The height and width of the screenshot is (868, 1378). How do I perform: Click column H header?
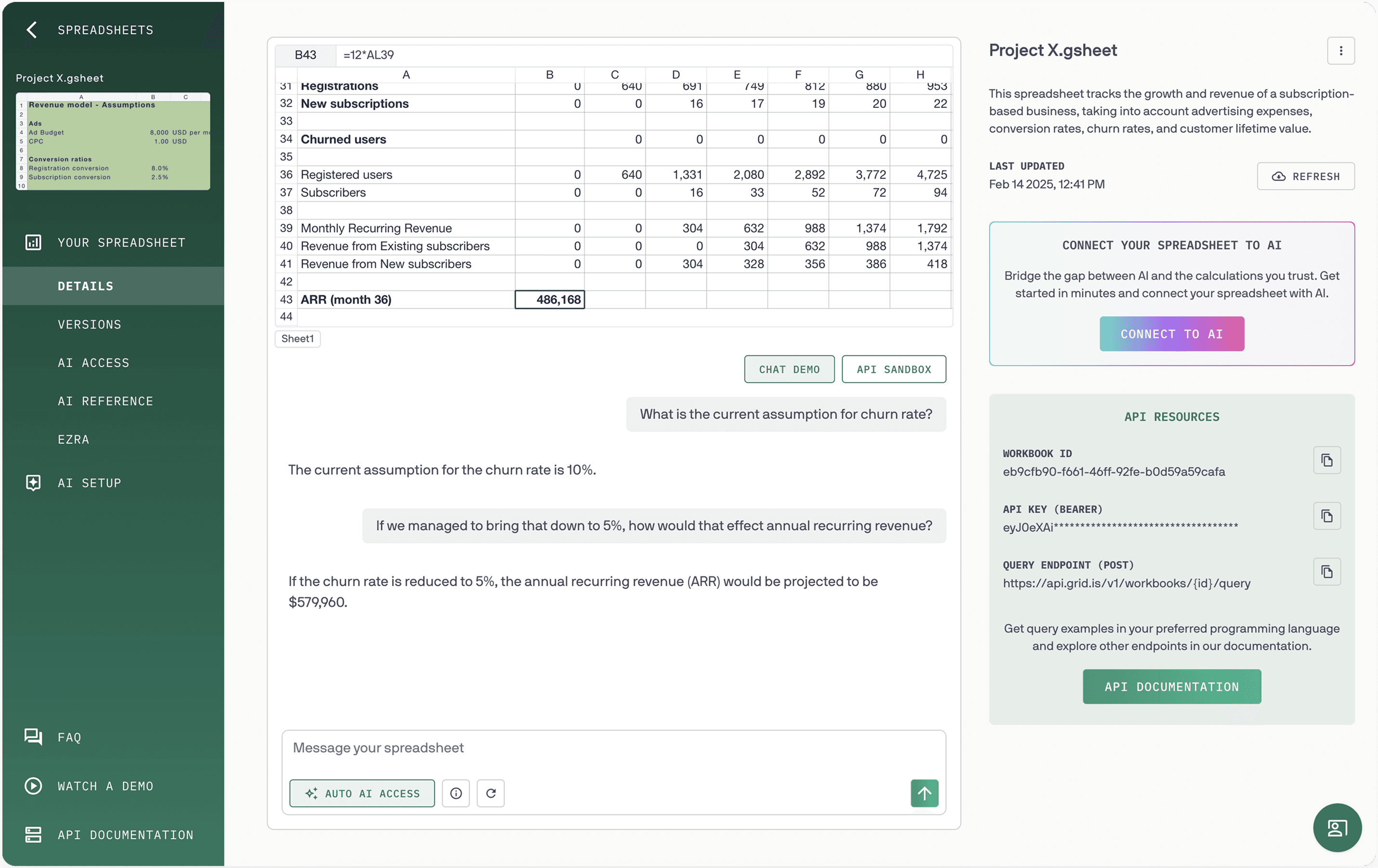[x=920, y=74]
